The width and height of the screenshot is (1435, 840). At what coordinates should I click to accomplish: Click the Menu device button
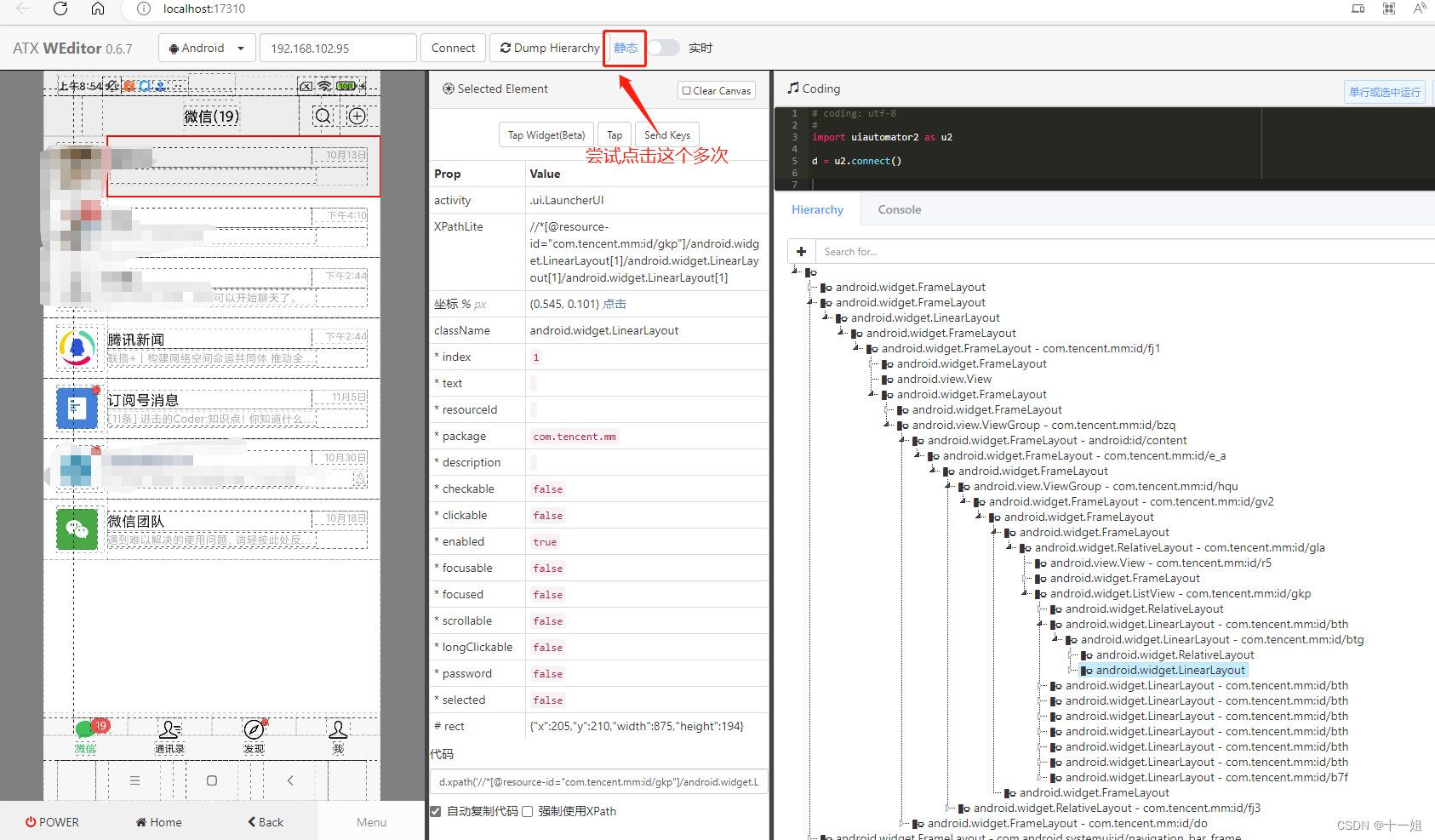tap(371, 822)
